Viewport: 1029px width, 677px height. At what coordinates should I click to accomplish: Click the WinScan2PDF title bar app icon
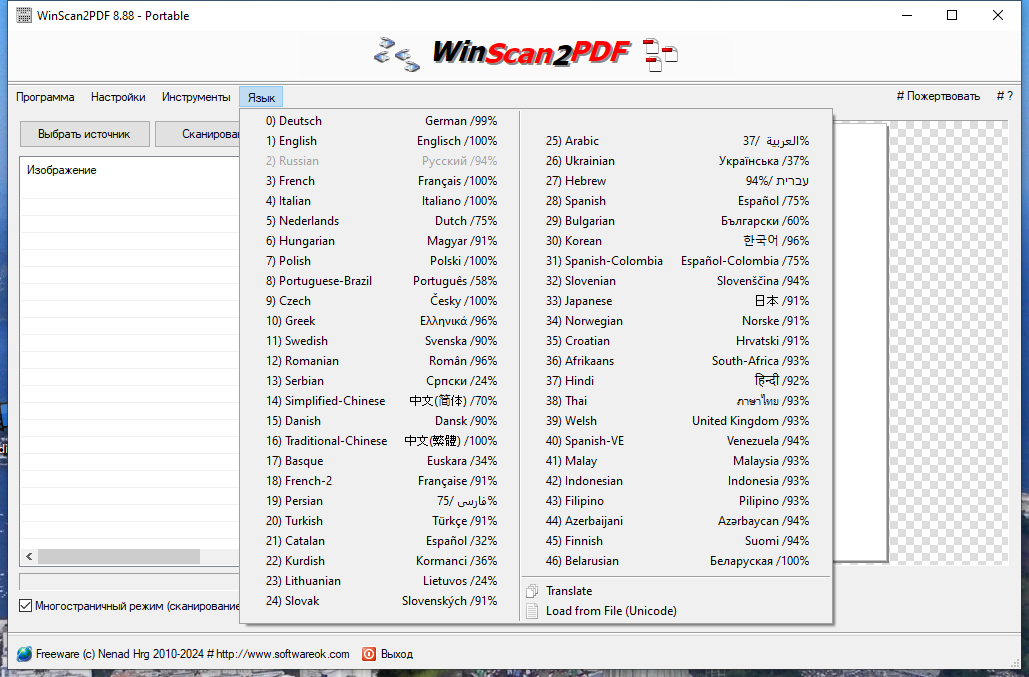24,15
